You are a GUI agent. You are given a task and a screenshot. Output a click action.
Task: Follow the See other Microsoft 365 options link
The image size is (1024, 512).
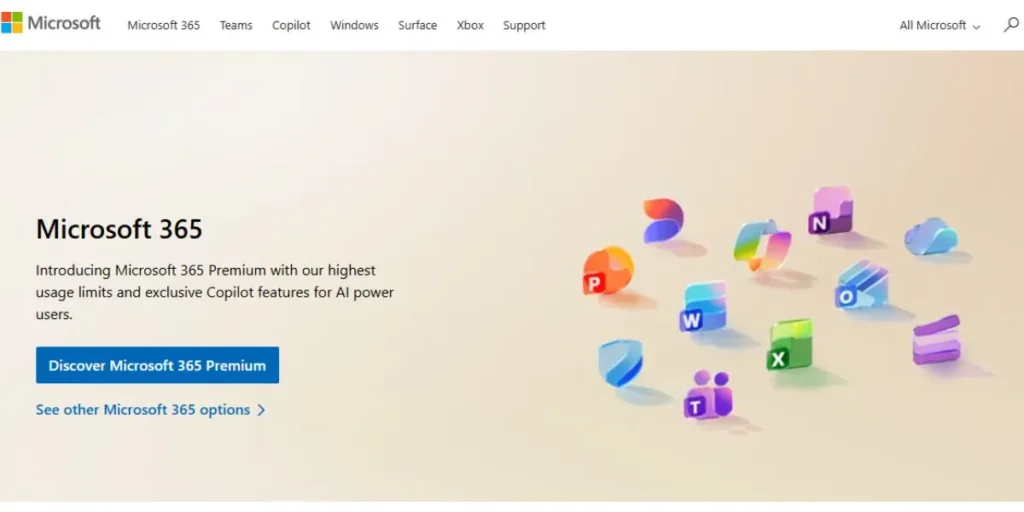pyautogui.click(x=143, y=410)
